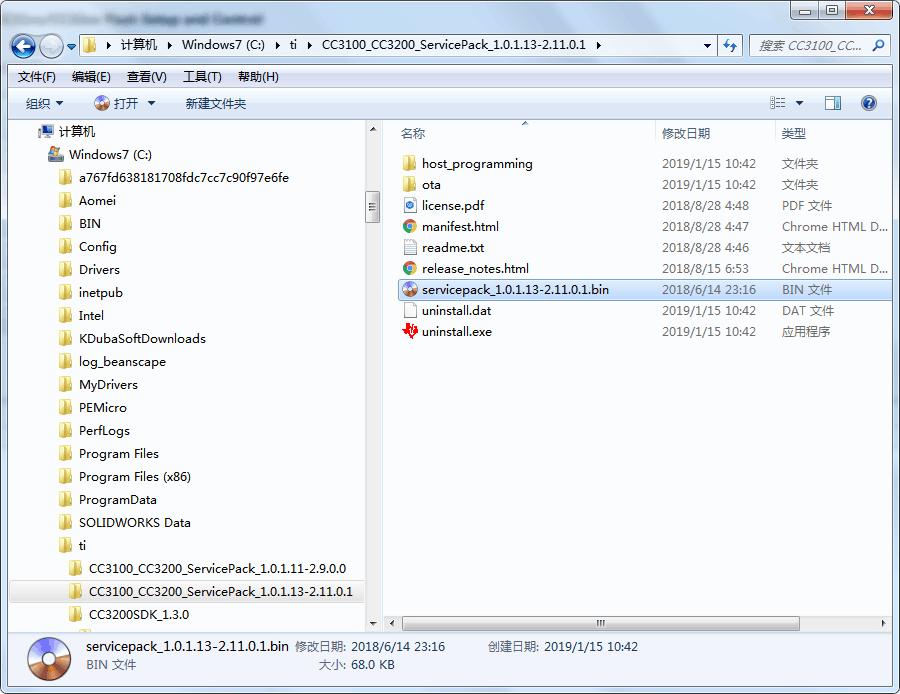
Task: Toggle the preview pane icon
Action: [x=833, y=103]
